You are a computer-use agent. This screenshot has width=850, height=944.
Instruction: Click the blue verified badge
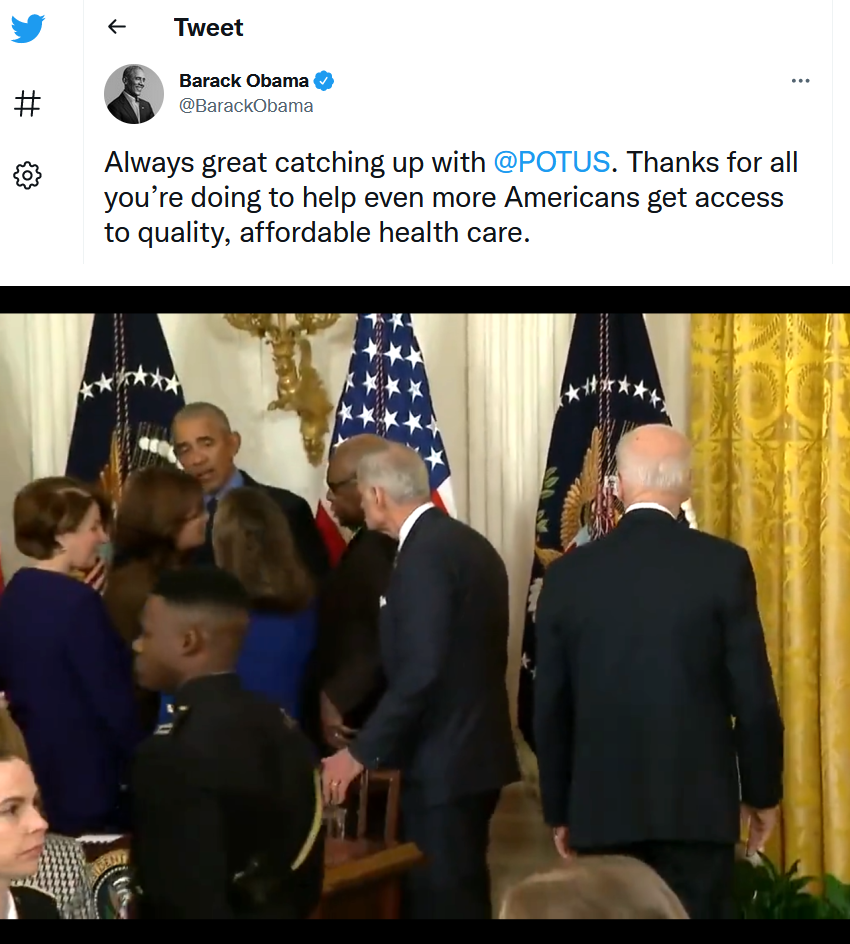[x=324, y=81]
